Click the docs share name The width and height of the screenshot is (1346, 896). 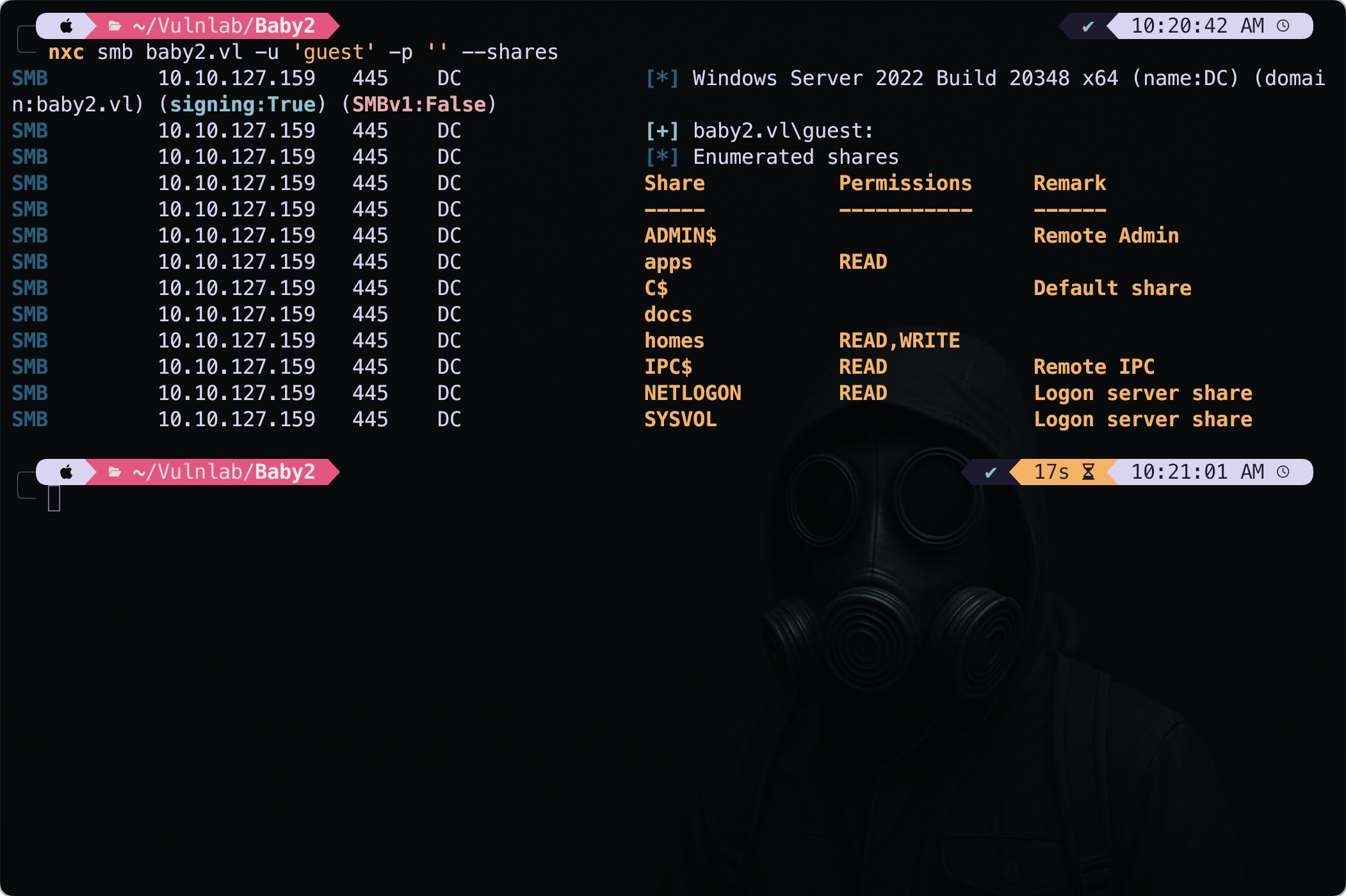pyautogui.click(x=668, y=314)
